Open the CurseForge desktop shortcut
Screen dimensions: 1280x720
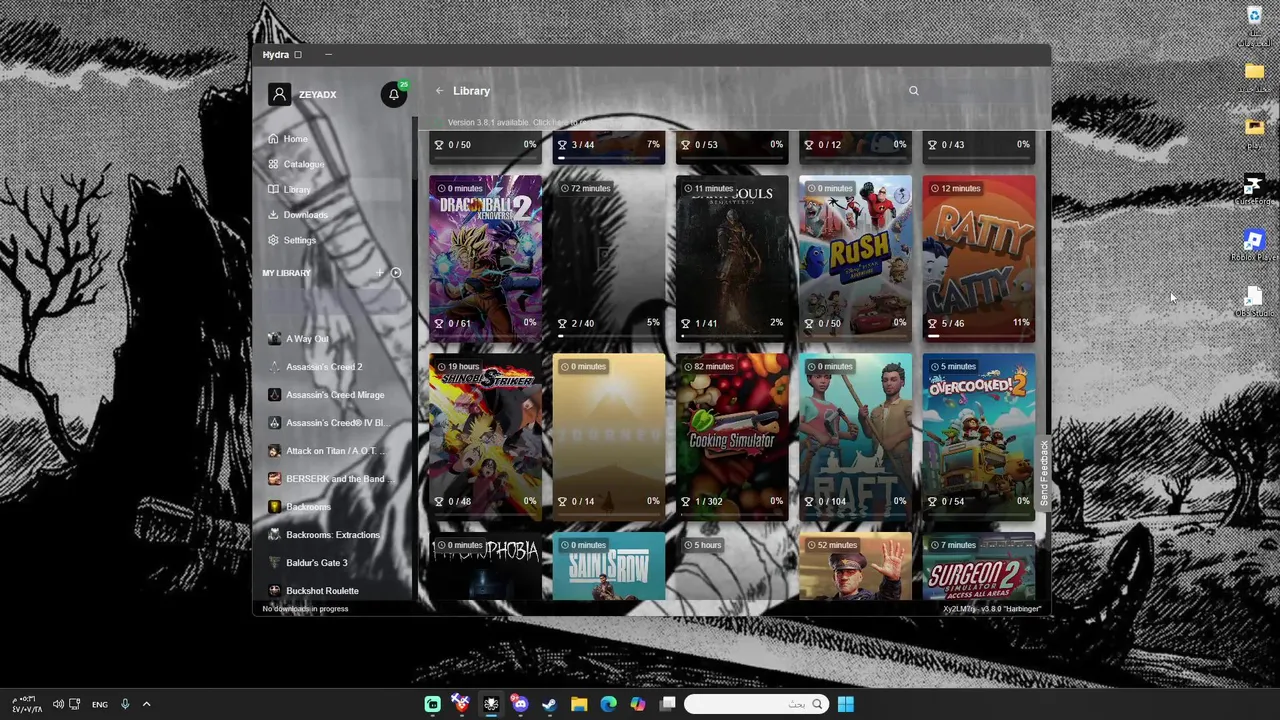point(1254,190)
